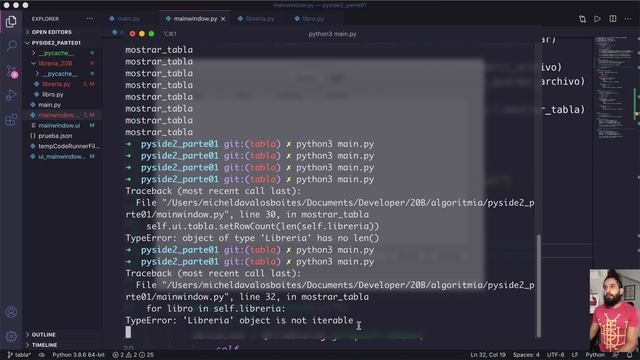This screenshot has width=640, height=360.
Task: Open the Manage gear icon
Action: pos(11,336)
